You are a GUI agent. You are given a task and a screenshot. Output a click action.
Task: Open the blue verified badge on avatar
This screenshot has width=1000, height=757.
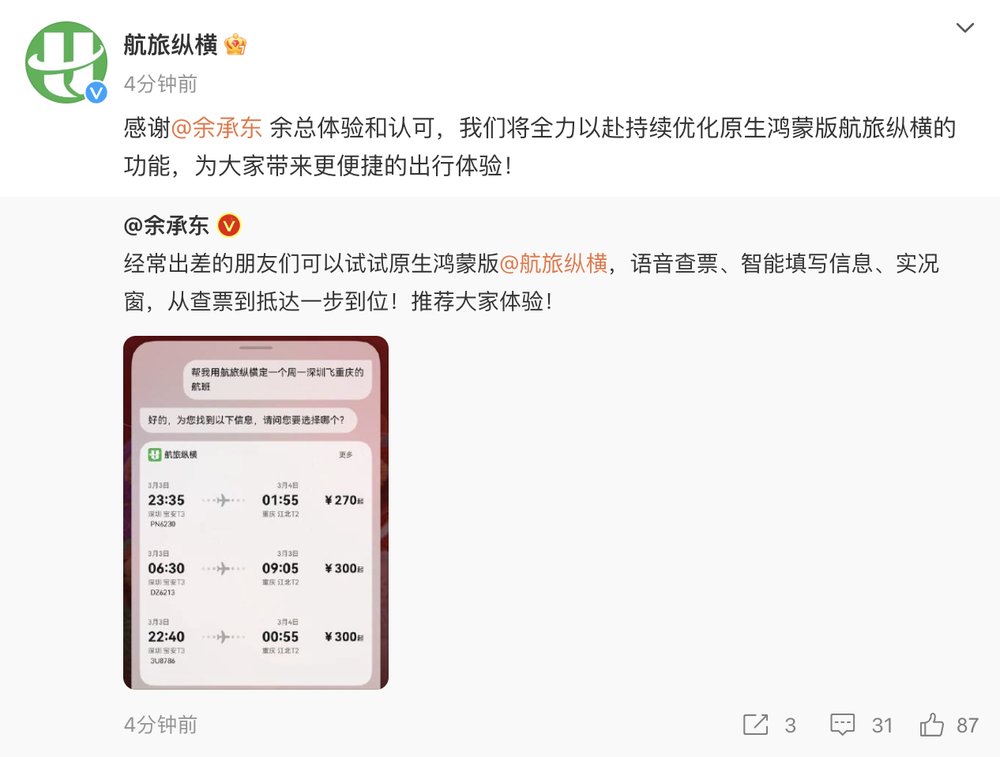[x=96, y=93]
